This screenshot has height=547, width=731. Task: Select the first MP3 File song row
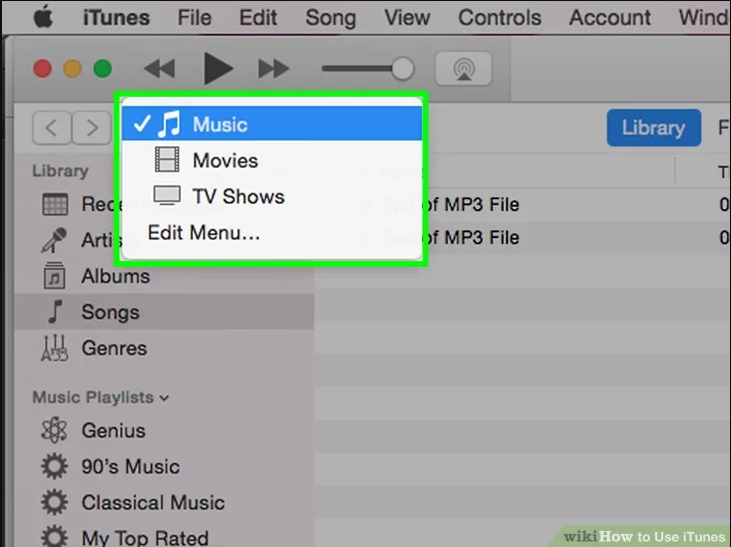coord(523,204)
